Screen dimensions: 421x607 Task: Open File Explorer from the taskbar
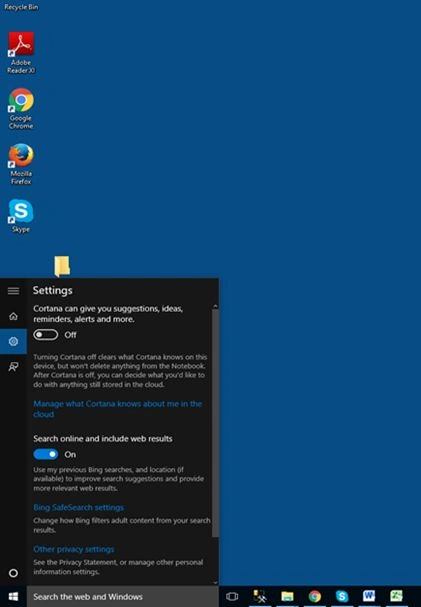pyautogui.click(x=288, y=596)
